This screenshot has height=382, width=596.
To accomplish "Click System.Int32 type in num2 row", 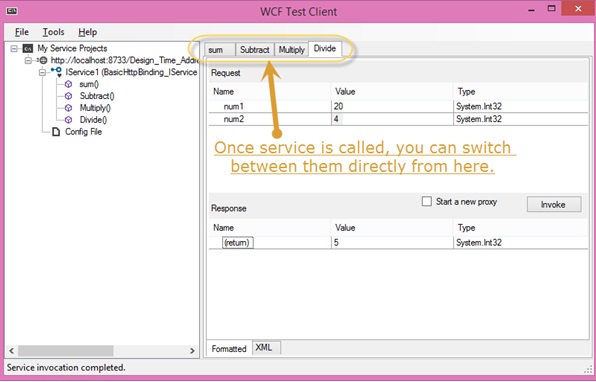I will tap(479, 119).
